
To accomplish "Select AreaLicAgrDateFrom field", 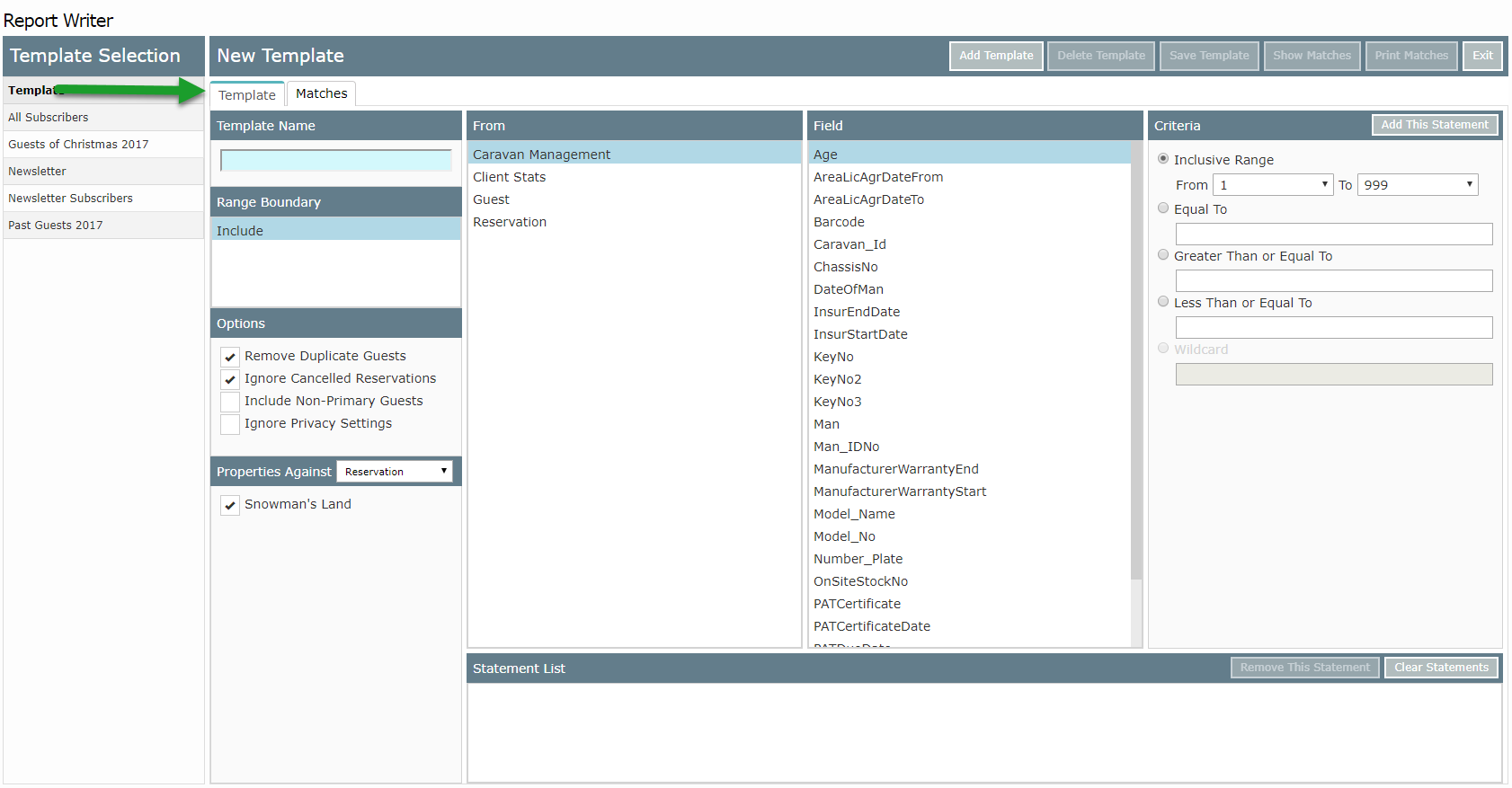I will pyautogui.click(x=969, y=177).
